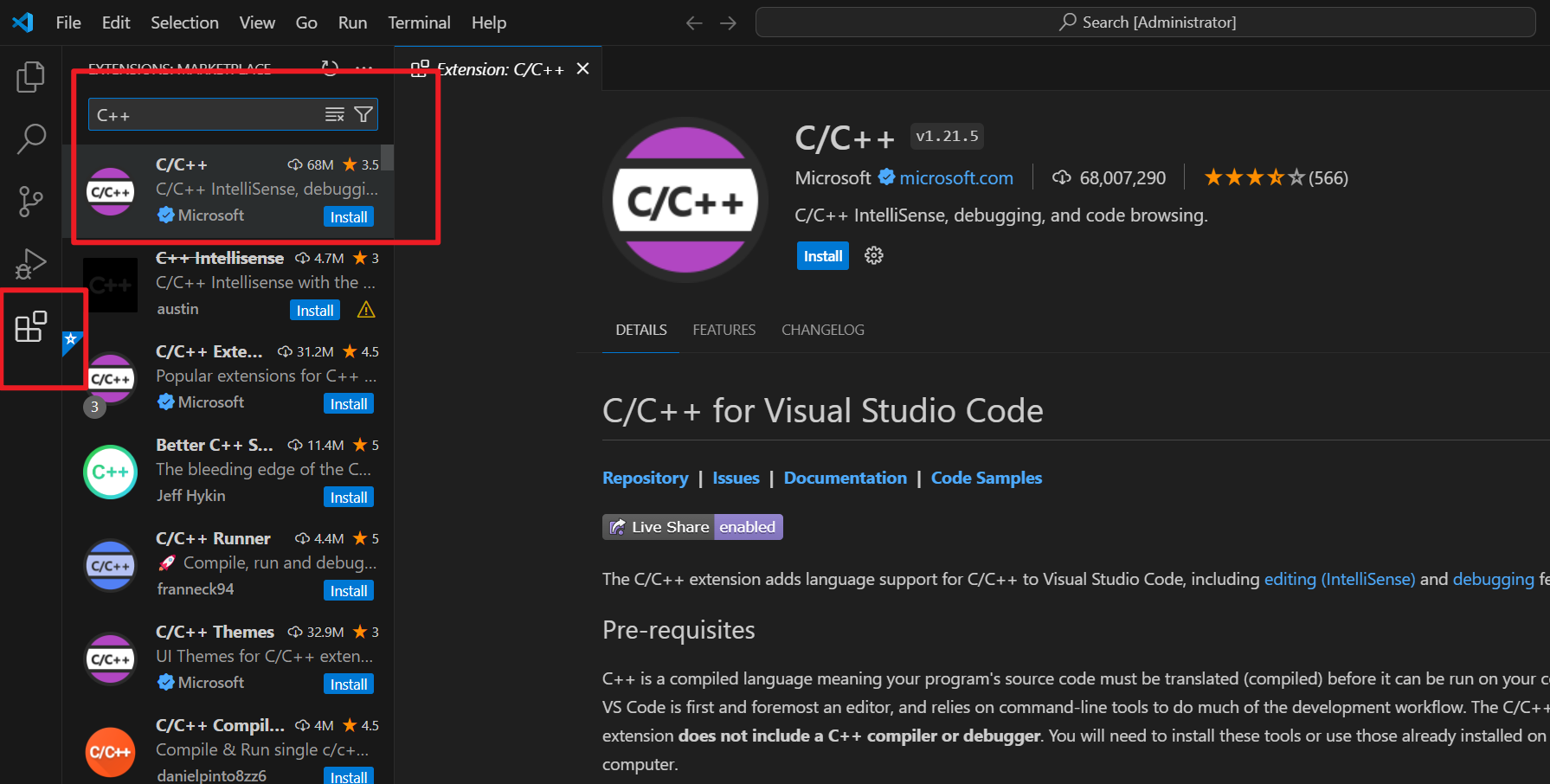Click the C/C++ Themes icon
Image resolution: width=1550 pixels, height=784 pixels.
111,659
